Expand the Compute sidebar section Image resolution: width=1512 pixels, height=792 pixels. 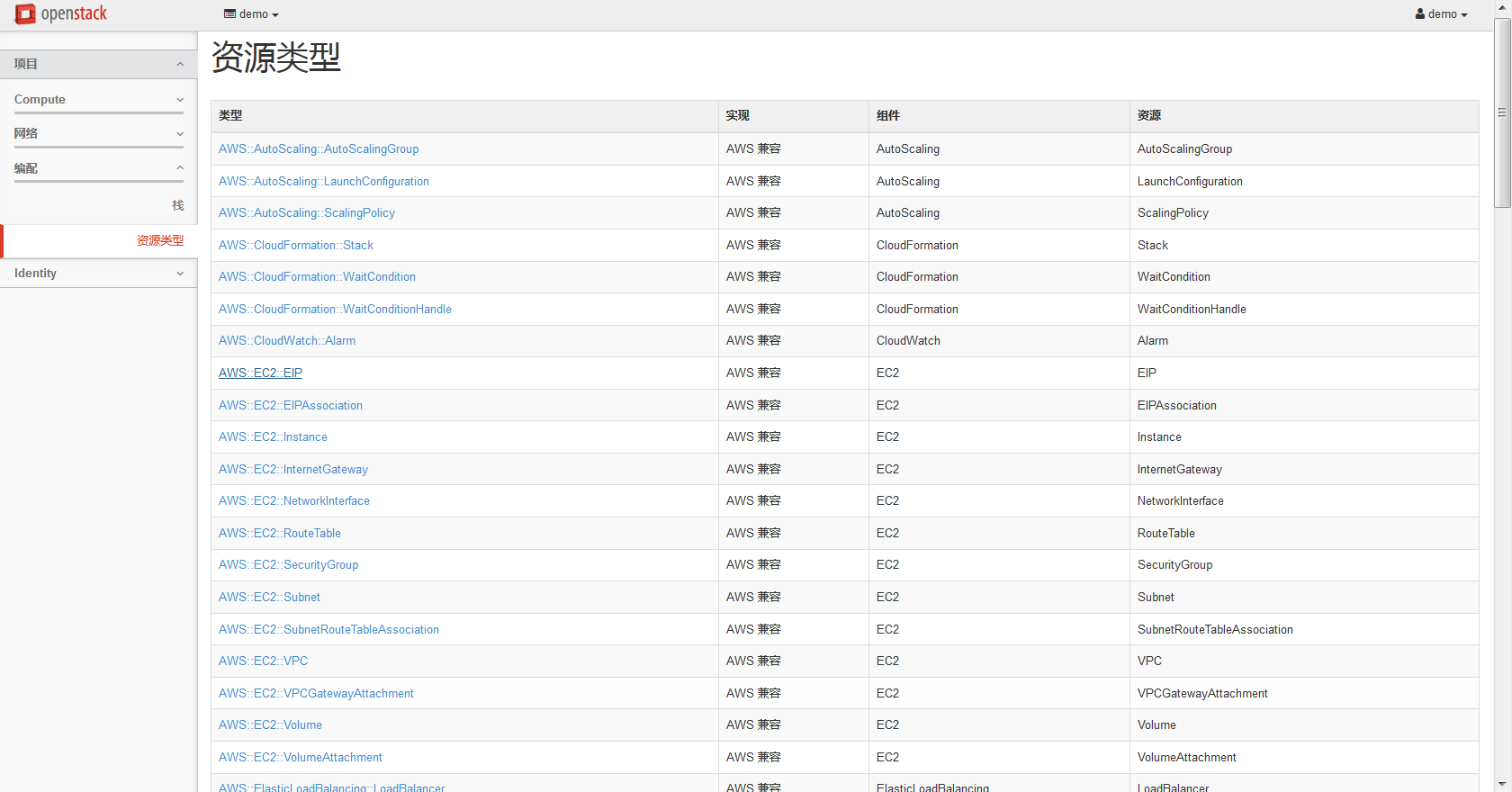tap(99, 99)
